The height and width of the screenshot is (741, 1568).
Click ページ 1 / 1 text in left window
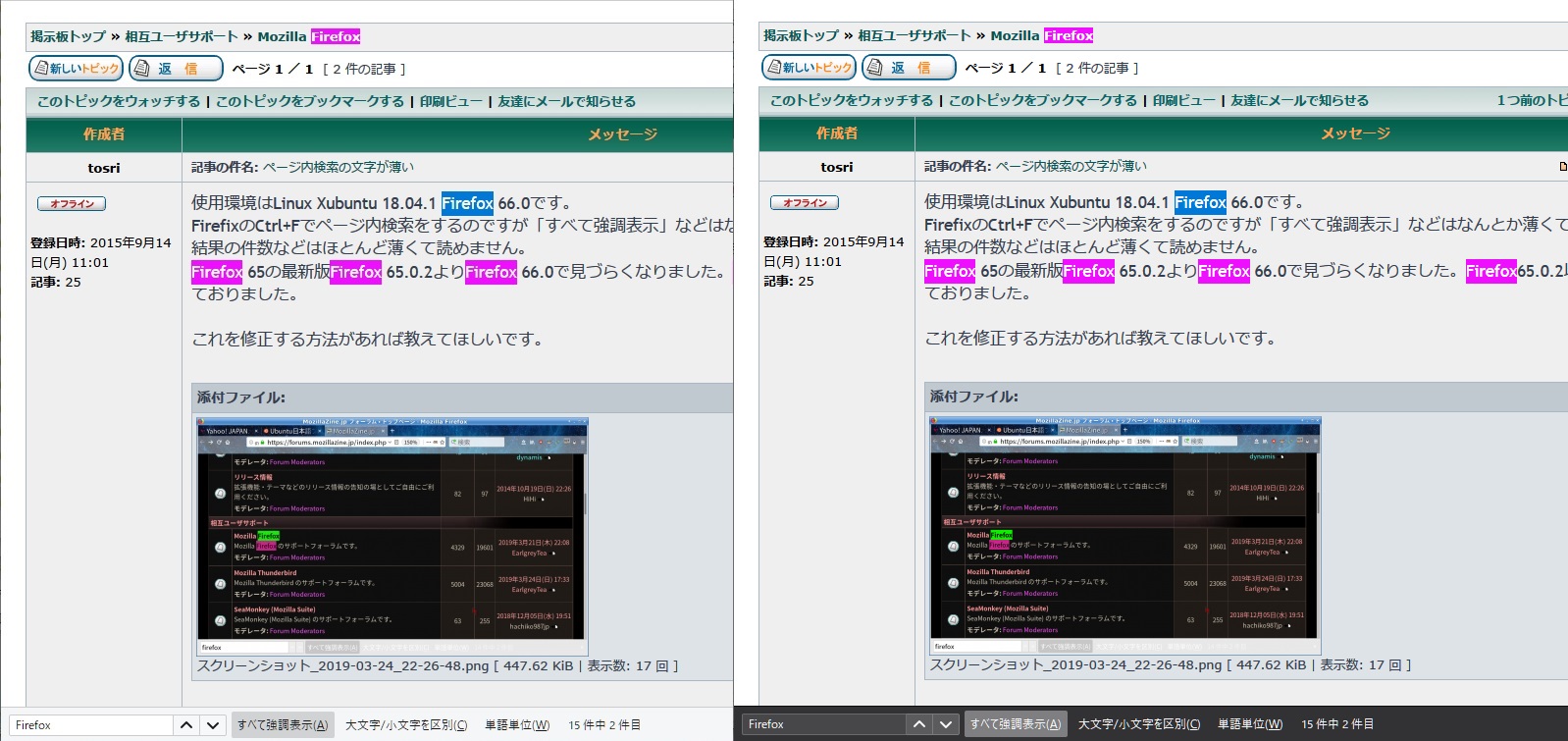click(x=273, y=69)
